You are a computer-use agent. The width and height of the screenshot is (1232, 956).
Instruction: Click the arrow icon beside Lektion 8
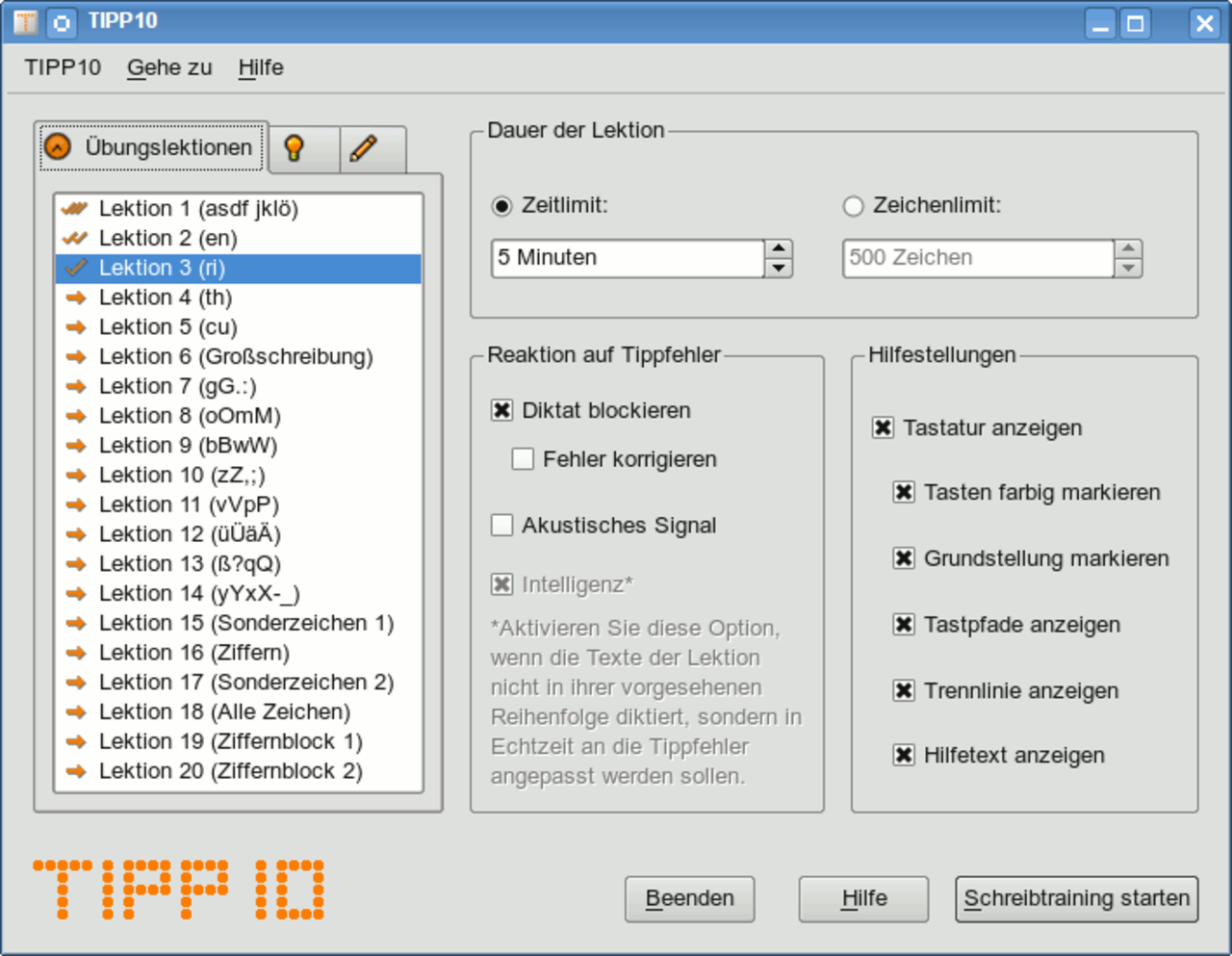[76, 416]
